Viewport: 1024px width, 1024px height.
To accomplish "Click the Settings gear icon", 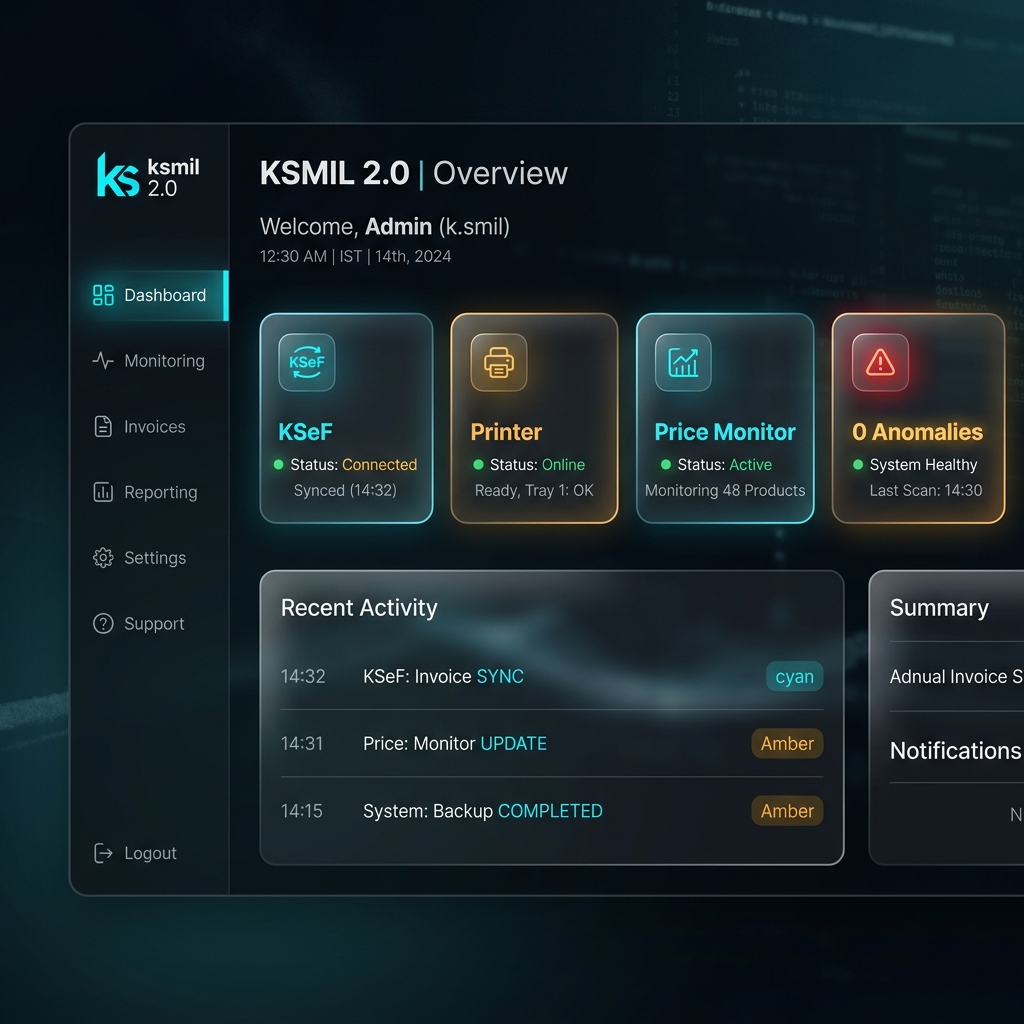I will [103, 558].
